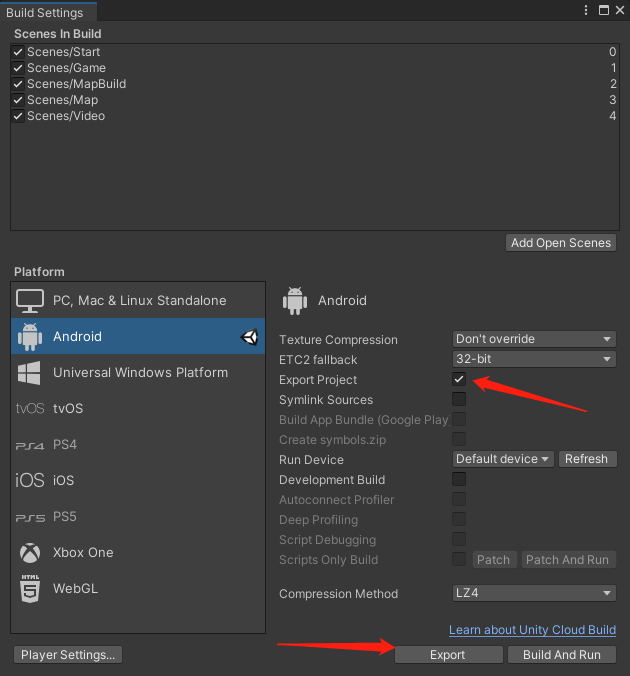This screenshot has height=676, width=630.
Task: Select the Scenes/MapBuild scene row
Action: click(x=315, y=84)
